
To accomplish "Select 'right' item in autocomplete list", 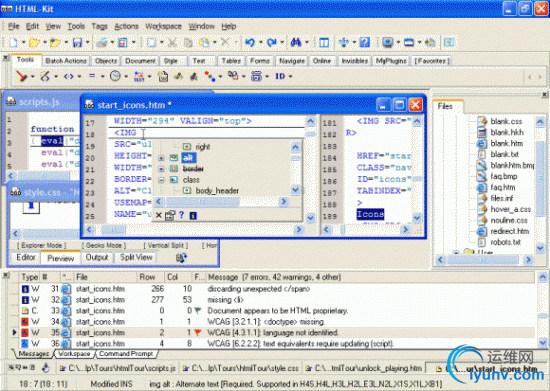I will pos(202,147).
